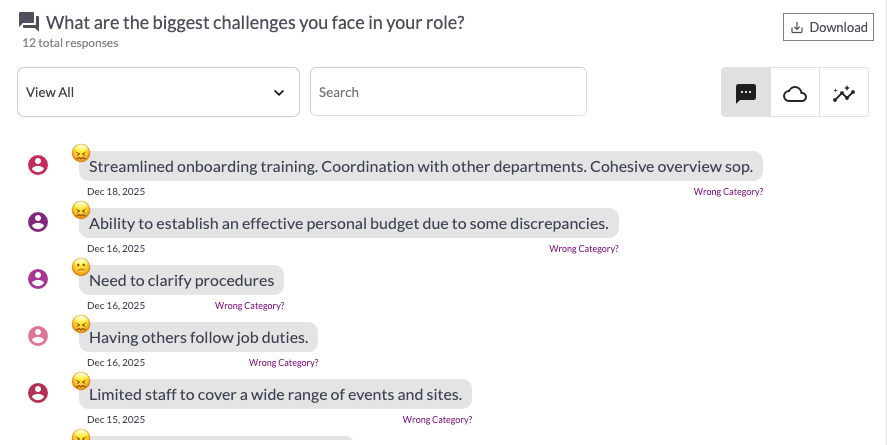Click the chat bubbles icon beside question title

point(29,23)
